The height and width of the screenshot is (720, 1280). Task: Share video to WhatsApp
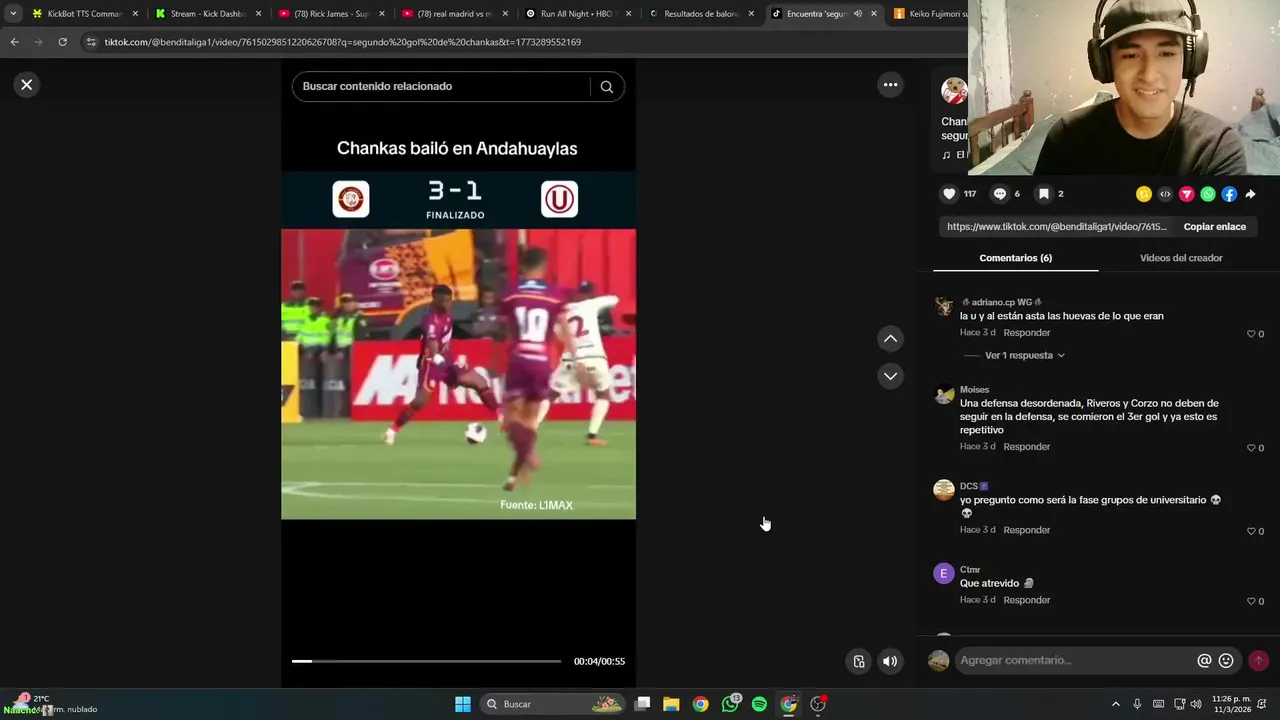1208,194
